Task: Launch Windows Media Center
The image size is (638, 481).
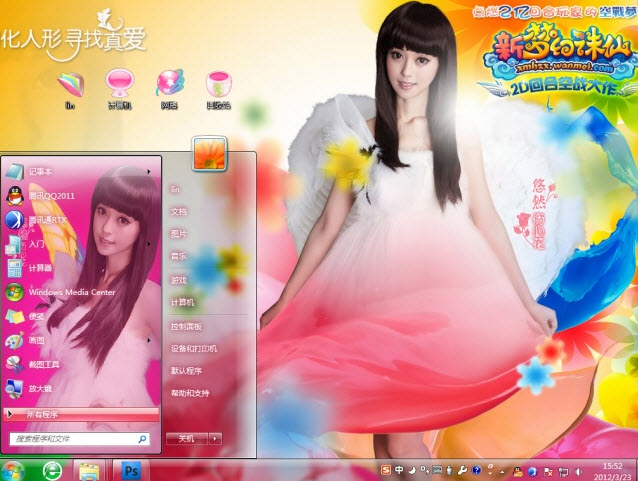Action: (61, 292)
